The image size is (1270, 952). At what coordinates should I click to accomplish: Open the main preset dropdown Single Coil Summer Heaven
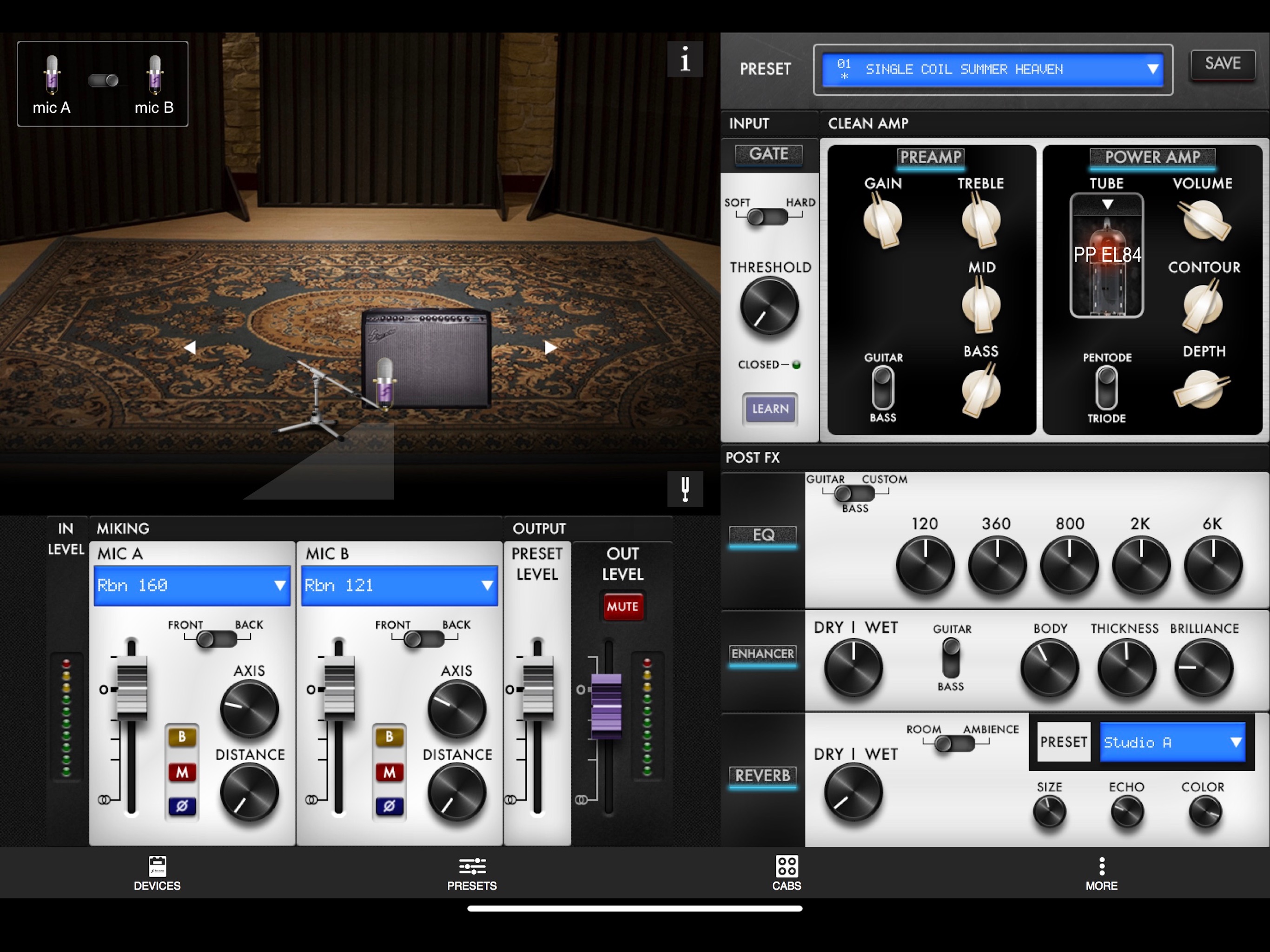click(992, 69)
